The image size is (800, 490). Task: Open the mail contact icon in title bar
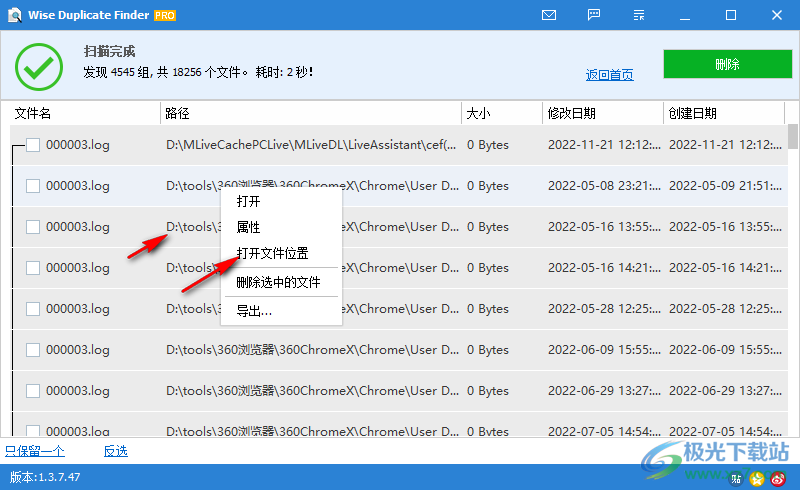[x=549, y=15]
